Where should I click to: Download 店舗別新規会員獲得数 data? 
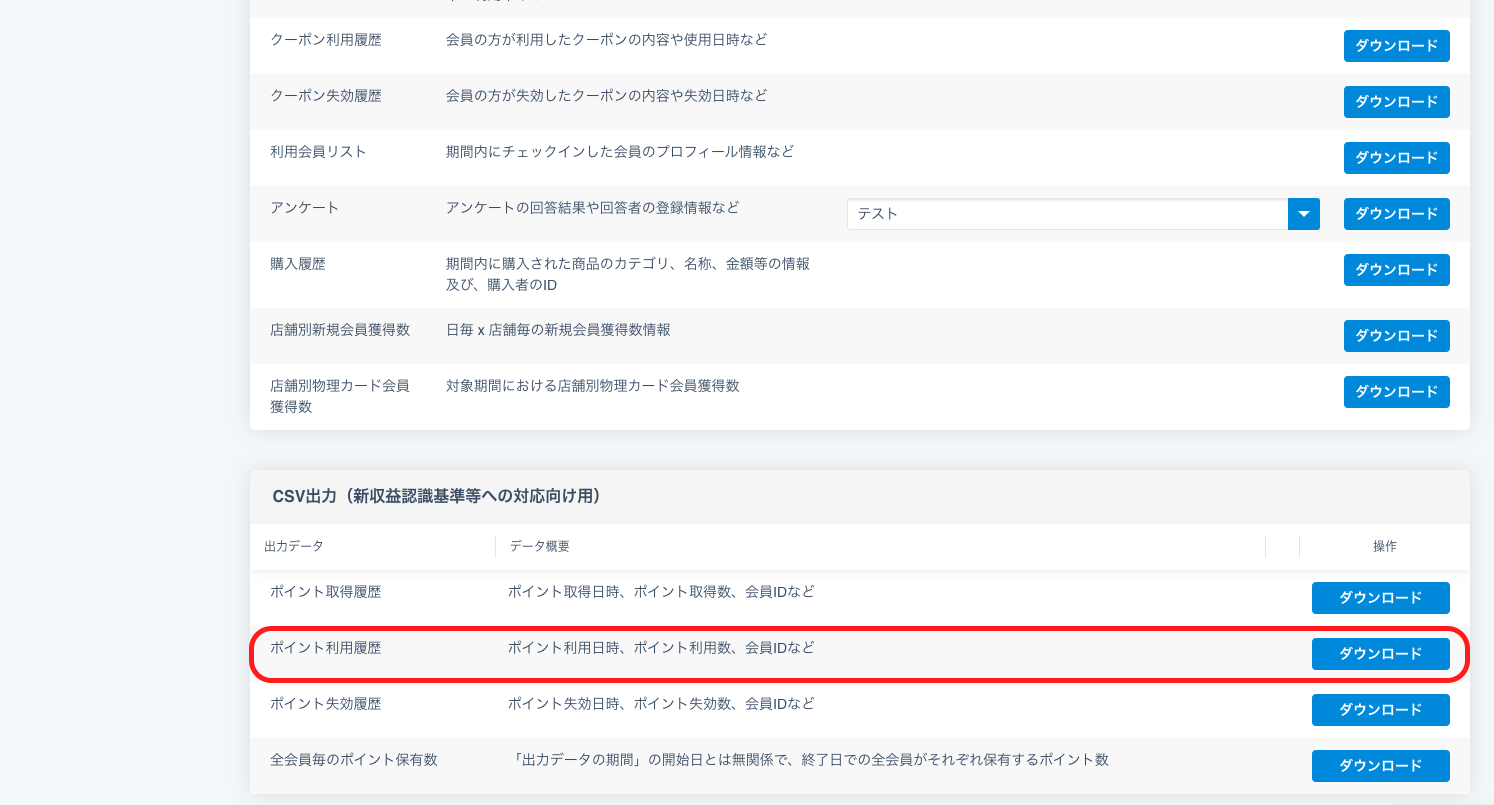(1396, 336)
